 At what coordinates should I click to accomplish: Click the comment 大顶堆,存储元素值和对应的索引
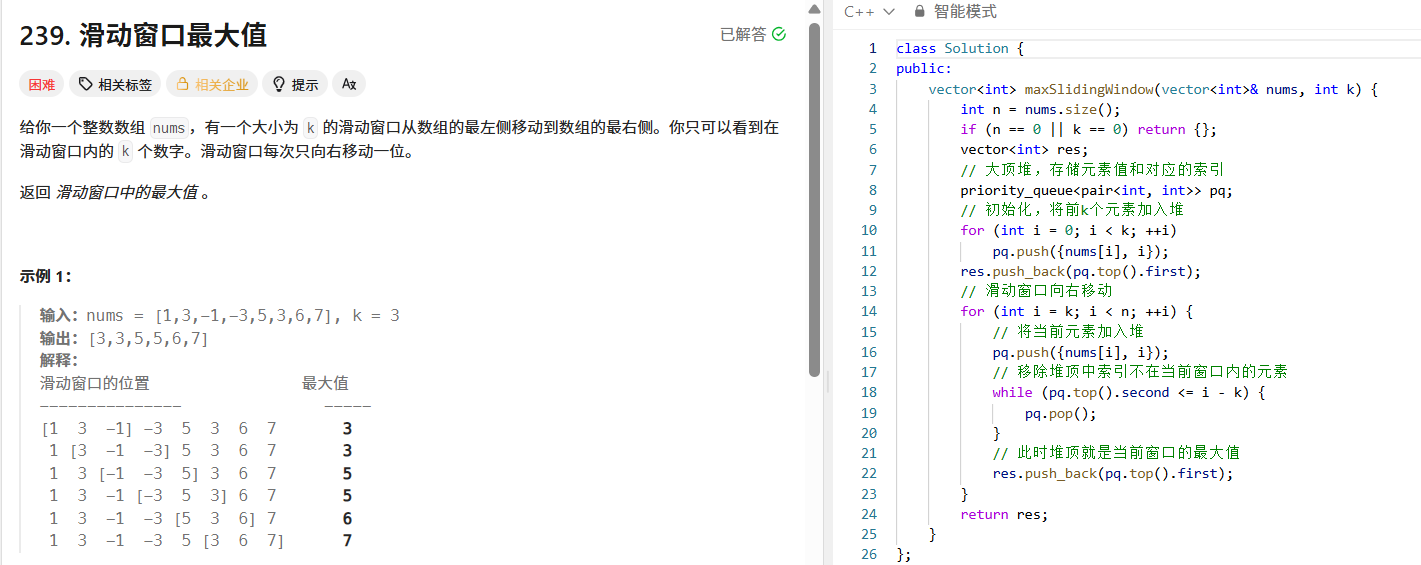[x=1092, y=170]
